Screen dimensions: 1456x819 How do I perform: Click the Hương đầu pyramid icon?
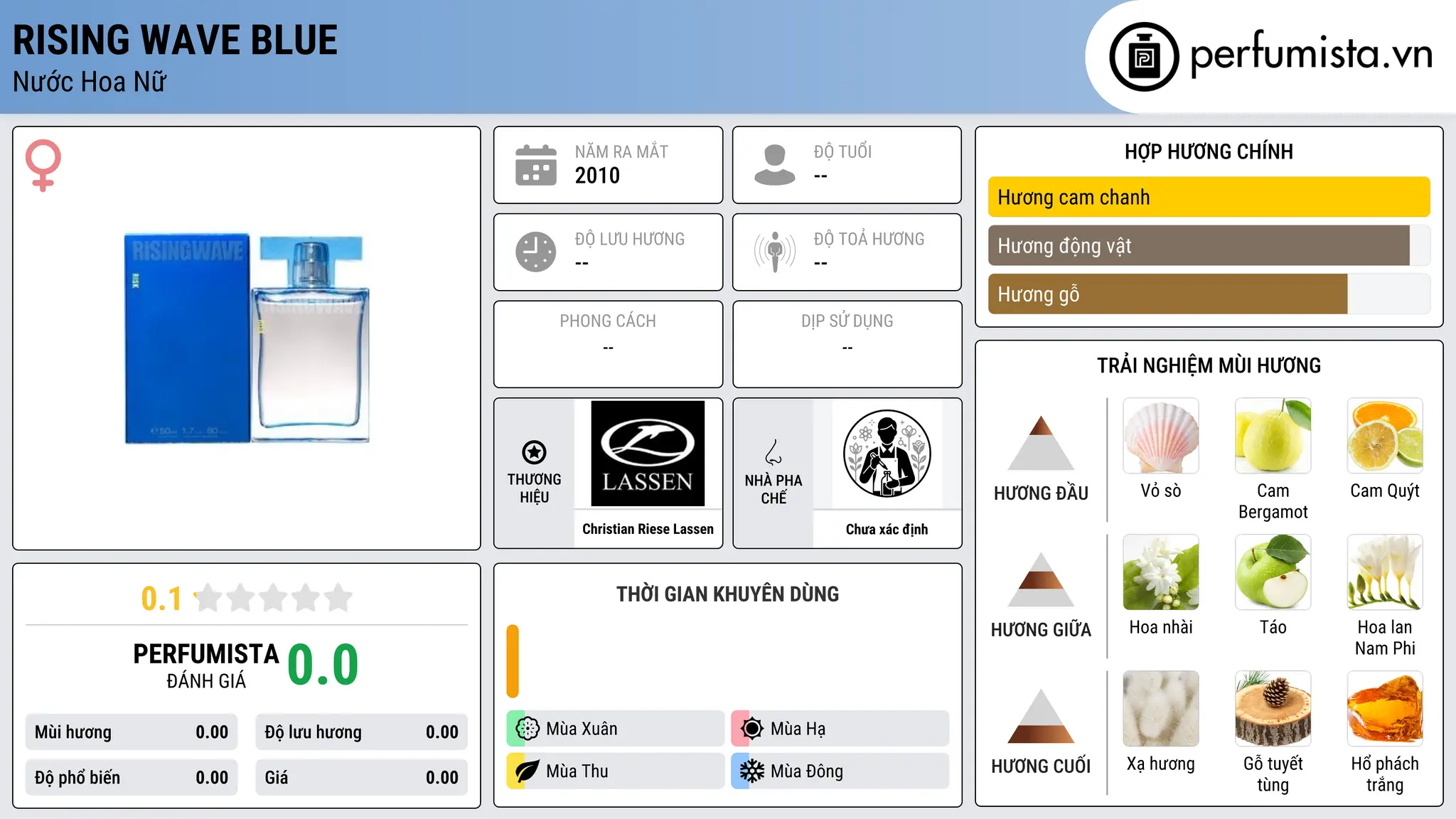pyautogui.click(x=1041, y=443)
